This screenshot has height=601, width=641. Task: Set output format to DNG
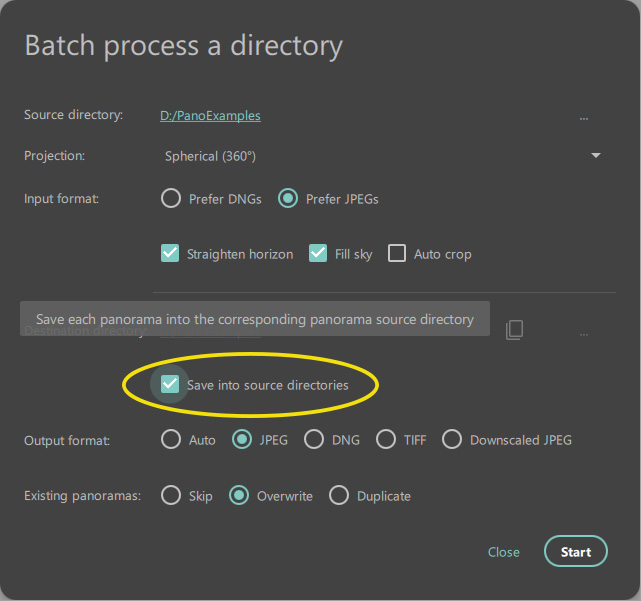click(x=314, y=440)
